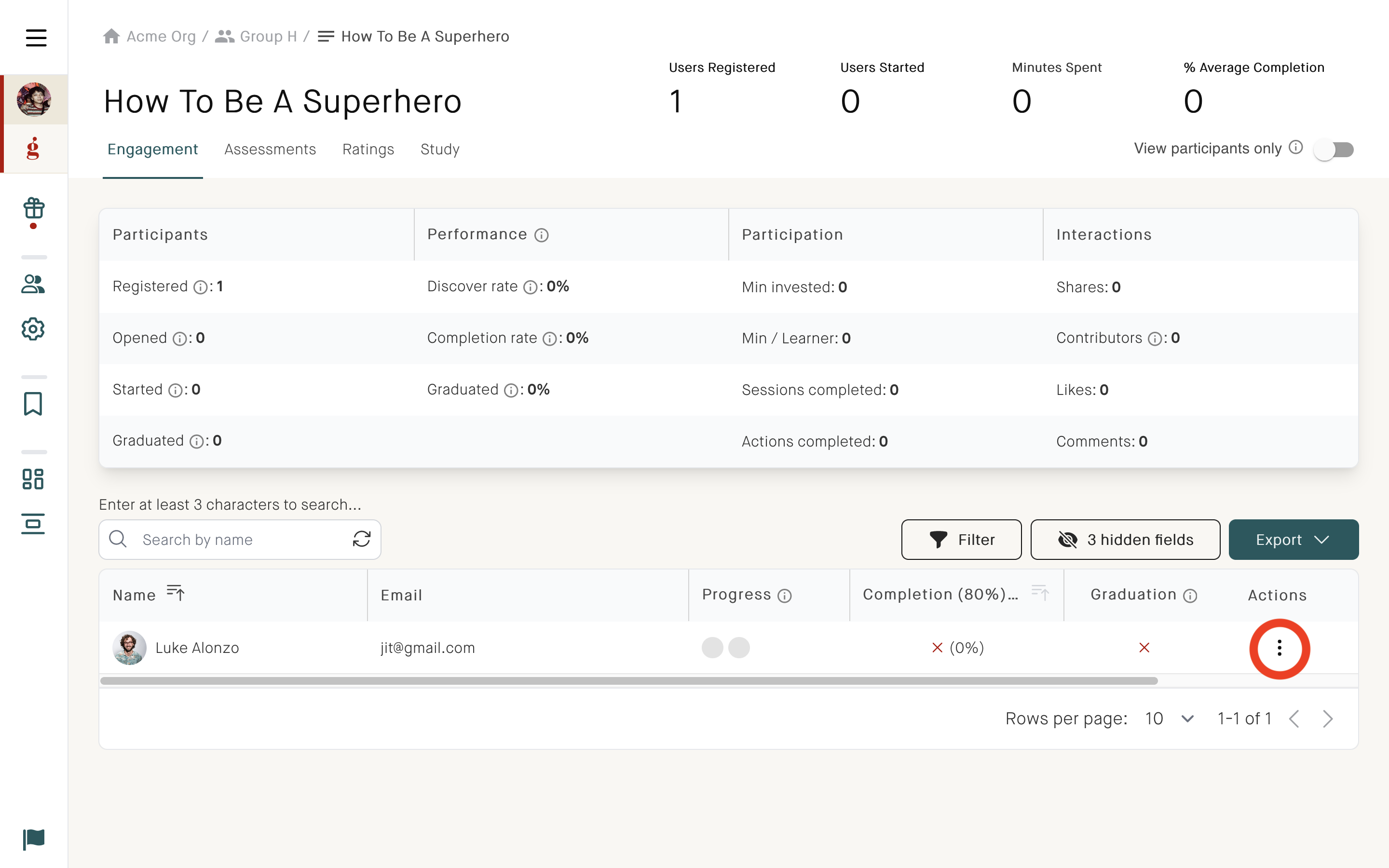This screenshot has height=868, width=1389.
Task: Sort by Name column
Action: (175, 593)
